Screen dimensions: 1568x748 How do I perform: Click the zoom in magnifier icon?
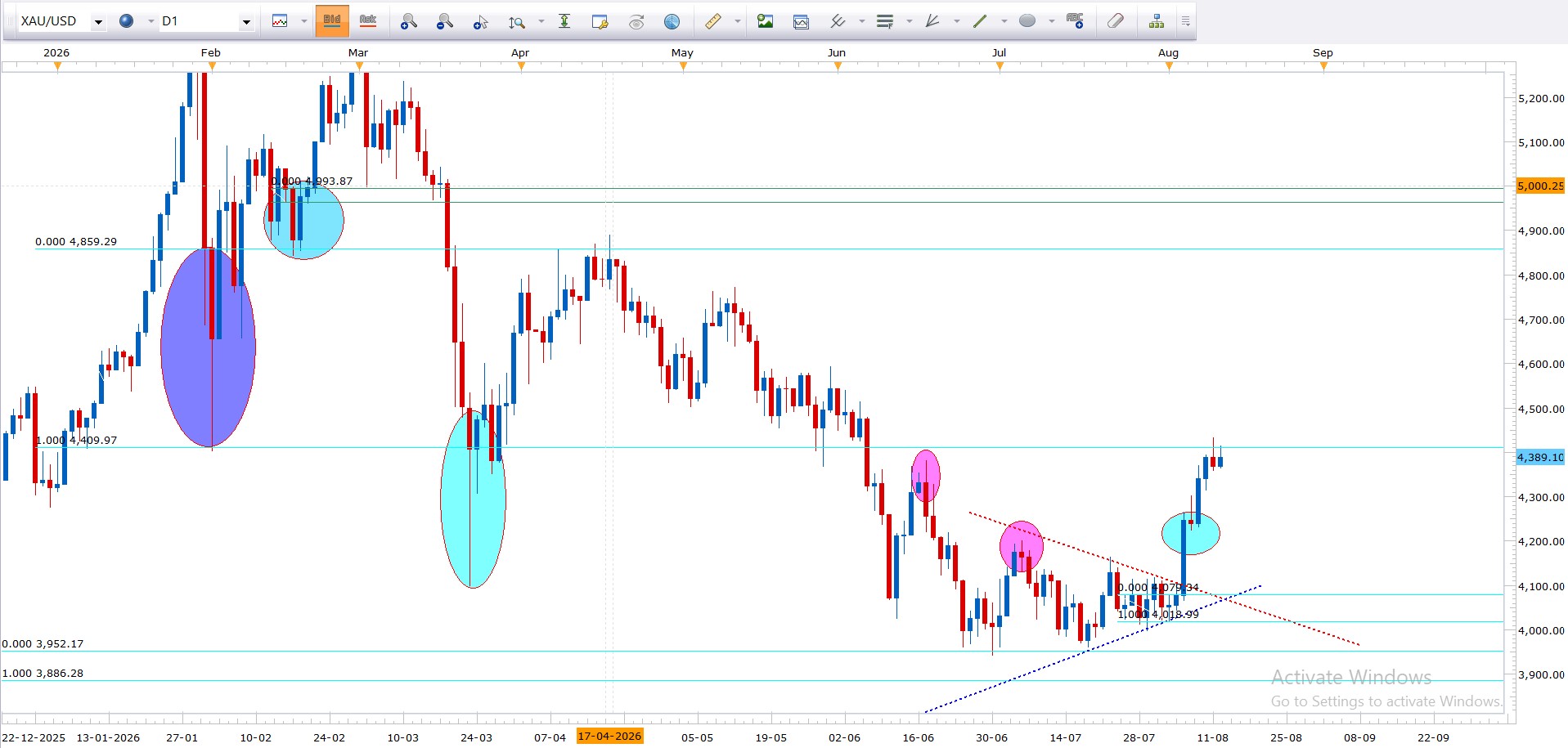pyautogui.click(x=409, y=21)
